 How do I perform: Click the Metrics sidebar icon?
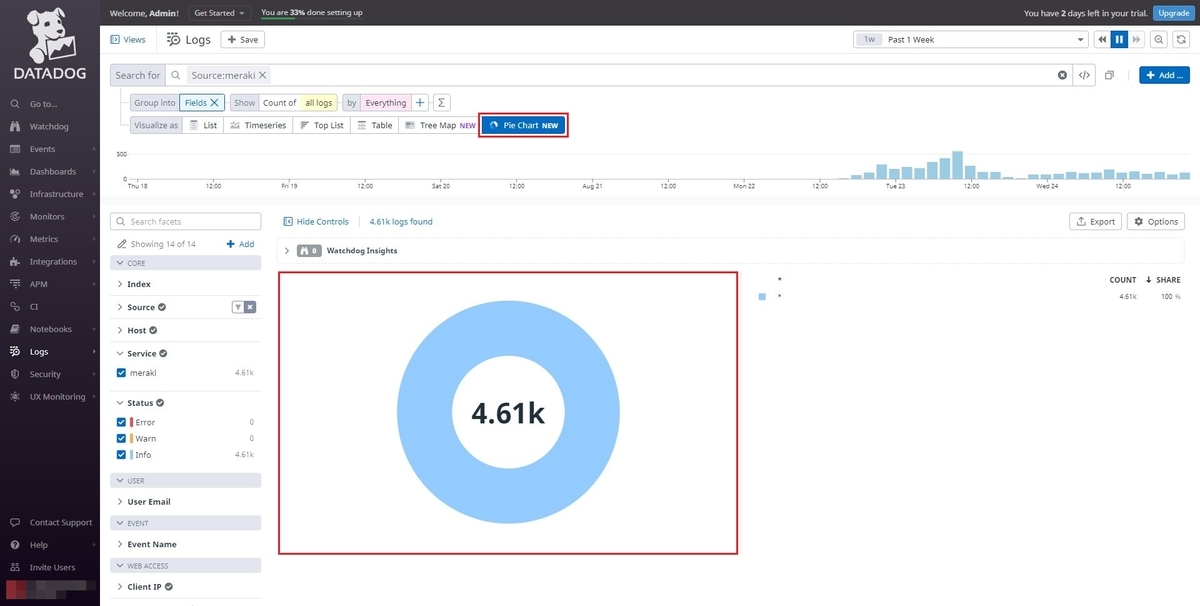(x=15, y=239)
